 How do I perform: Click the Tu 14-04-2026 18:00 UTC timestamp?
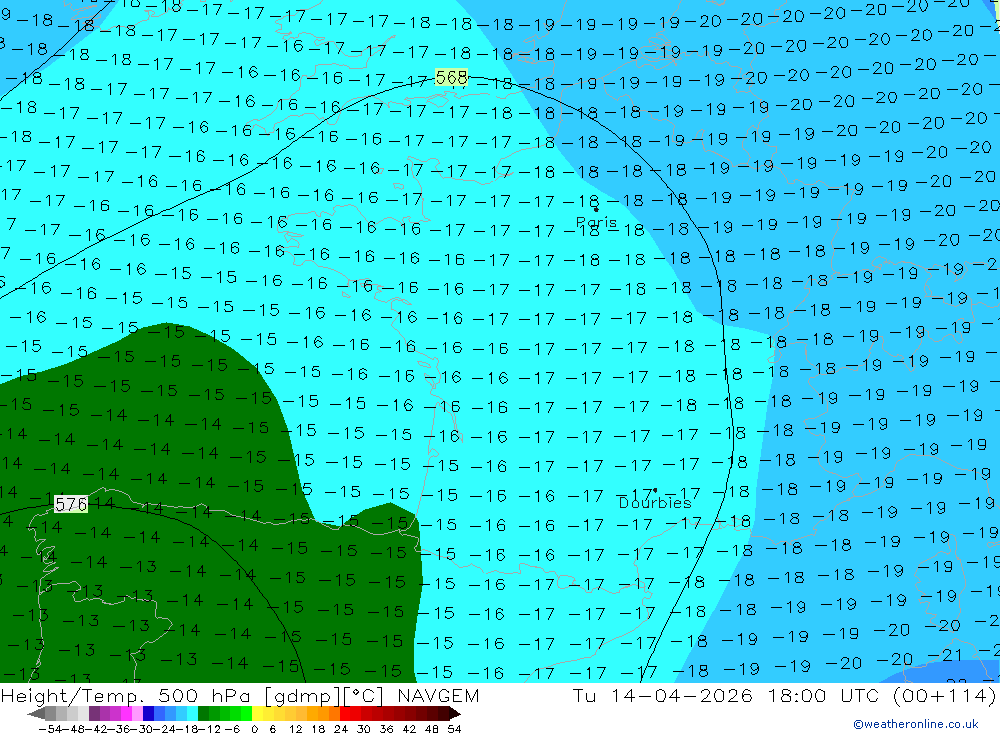coord(727,696)
